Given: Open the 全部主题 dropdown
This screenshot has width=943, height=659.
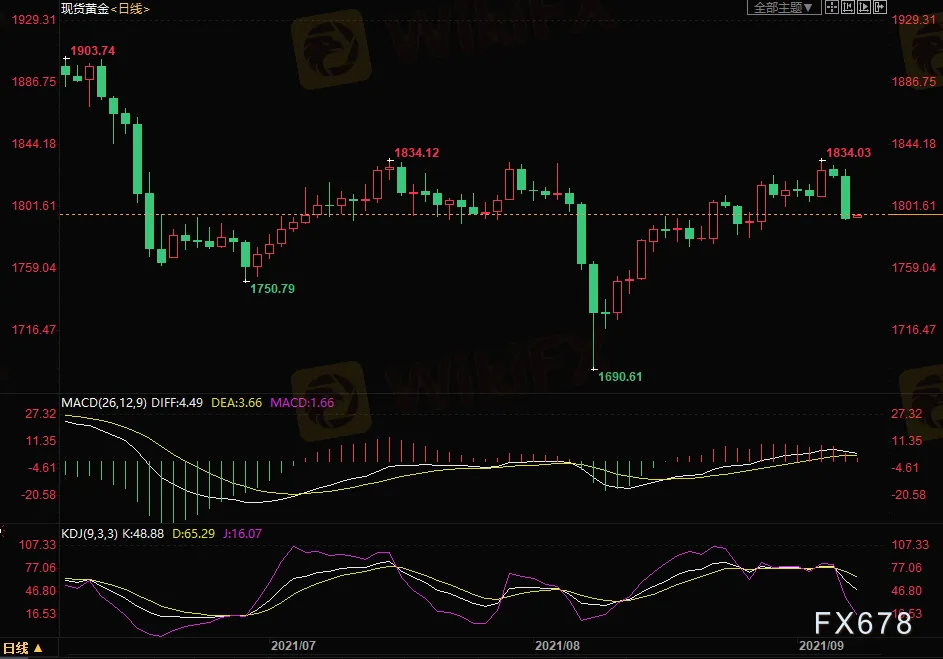Looking at the screenshot, I should (x=783, y=7).
